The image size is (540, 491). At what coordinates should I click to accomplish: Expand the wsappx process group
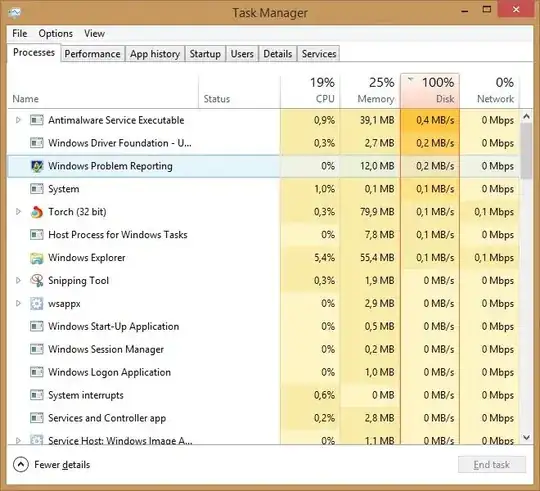tap(18, 303)
